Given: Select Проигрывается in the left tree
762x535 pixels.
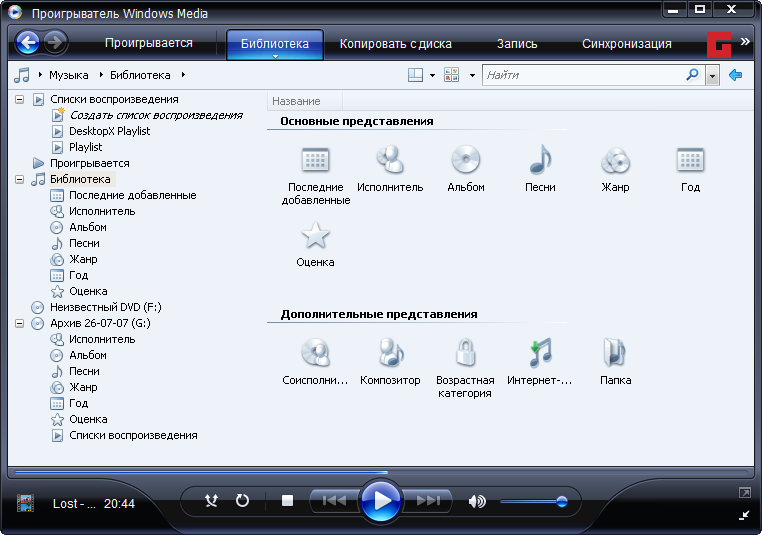Looking at the screenshot, I should (x=89, y=163).
